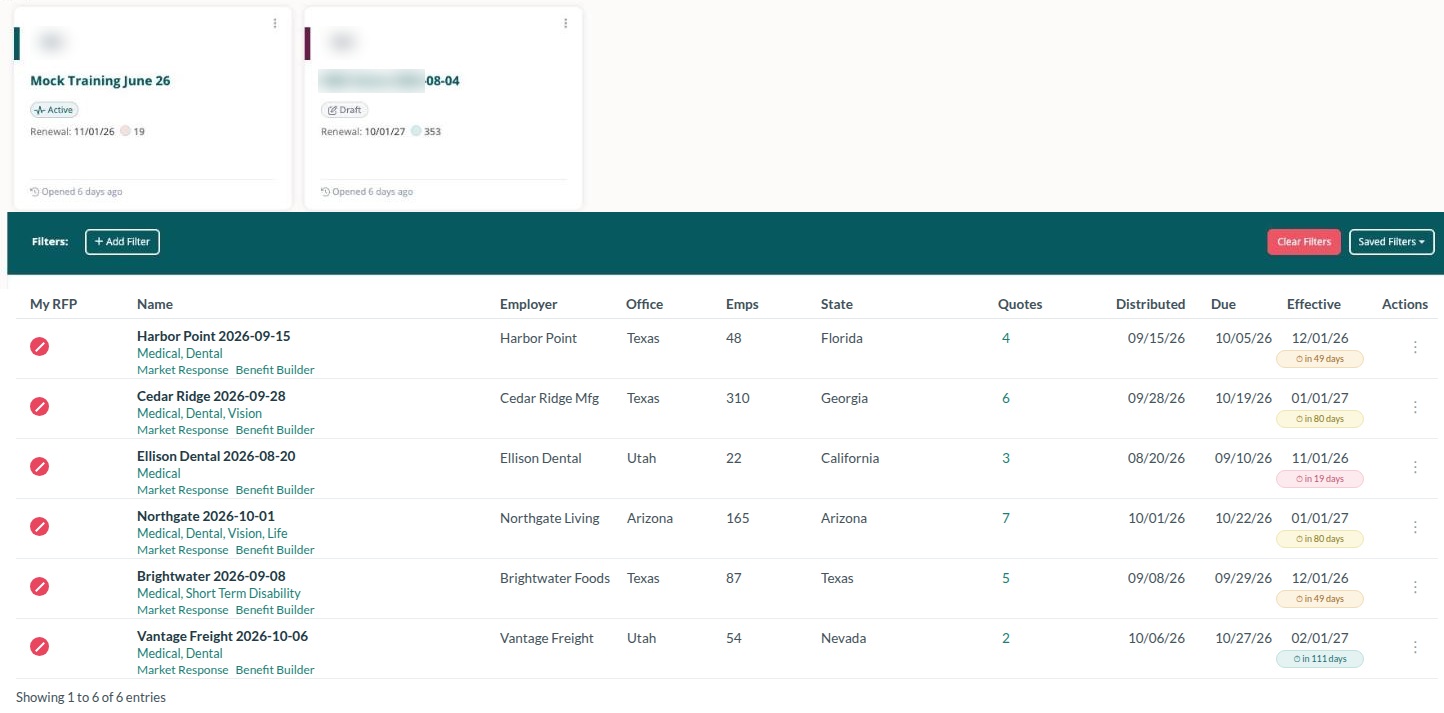Click 'in 80 days' badge for Northgate
Image resolution: width=1444 pixels, height=713 pixels.
click(1319, 539)
